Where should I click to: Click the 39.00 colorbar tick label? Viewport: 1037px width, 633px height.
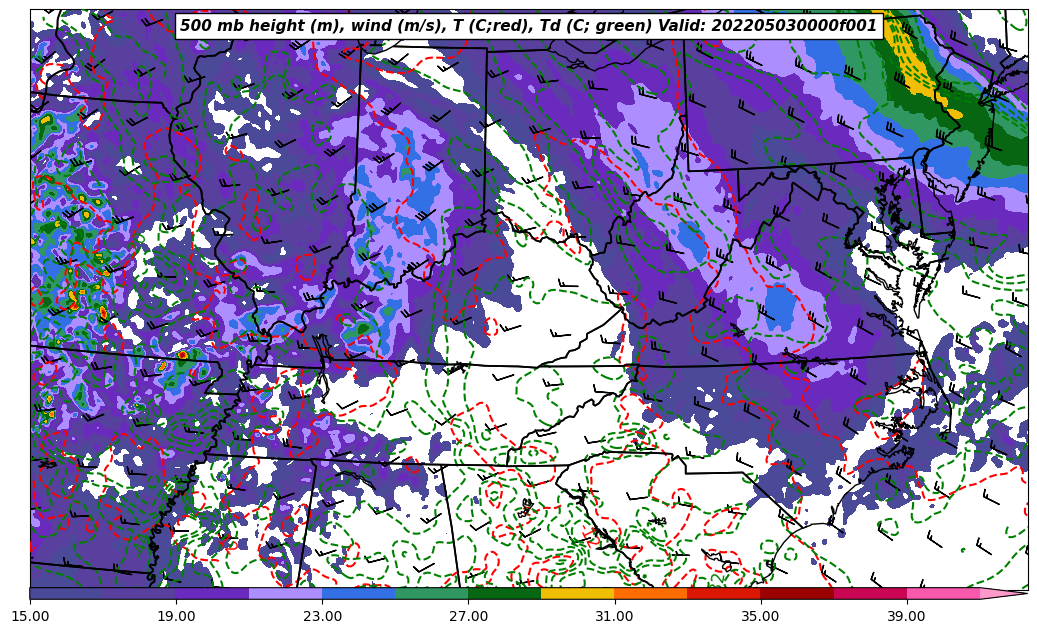[906, 617]
